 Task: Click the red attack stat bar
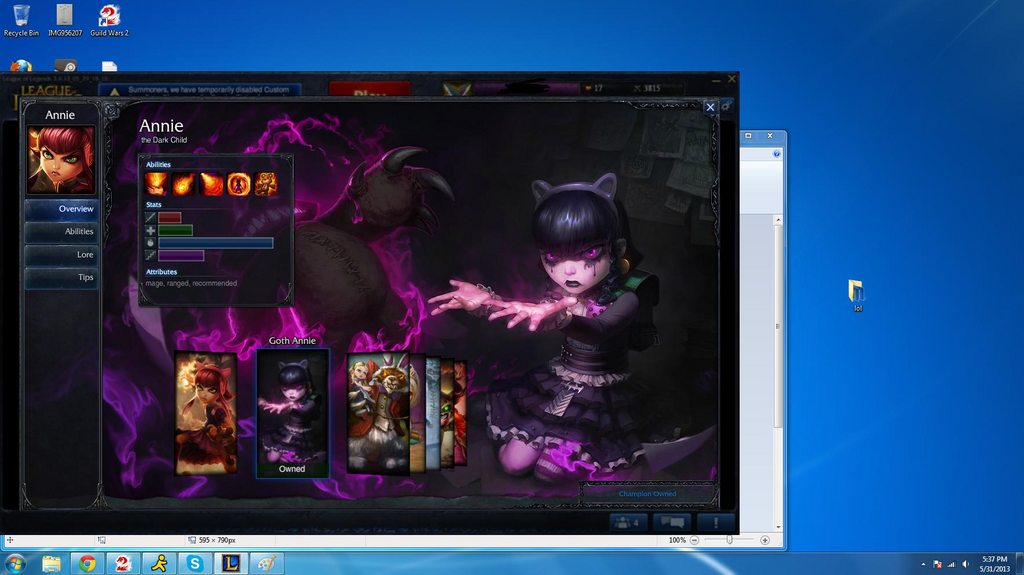point(170,218)
